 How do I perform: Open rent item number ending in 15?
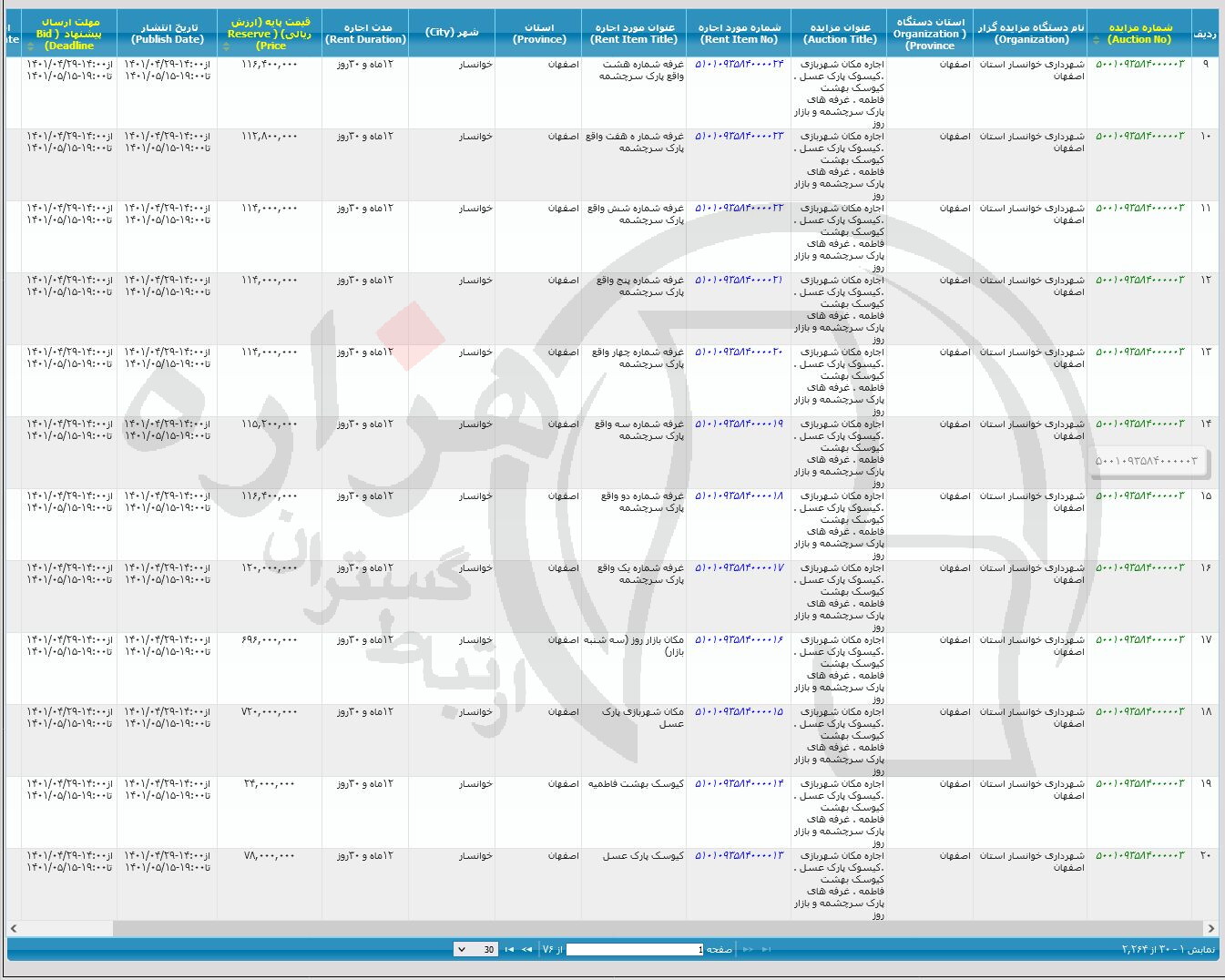coord(739,712)
